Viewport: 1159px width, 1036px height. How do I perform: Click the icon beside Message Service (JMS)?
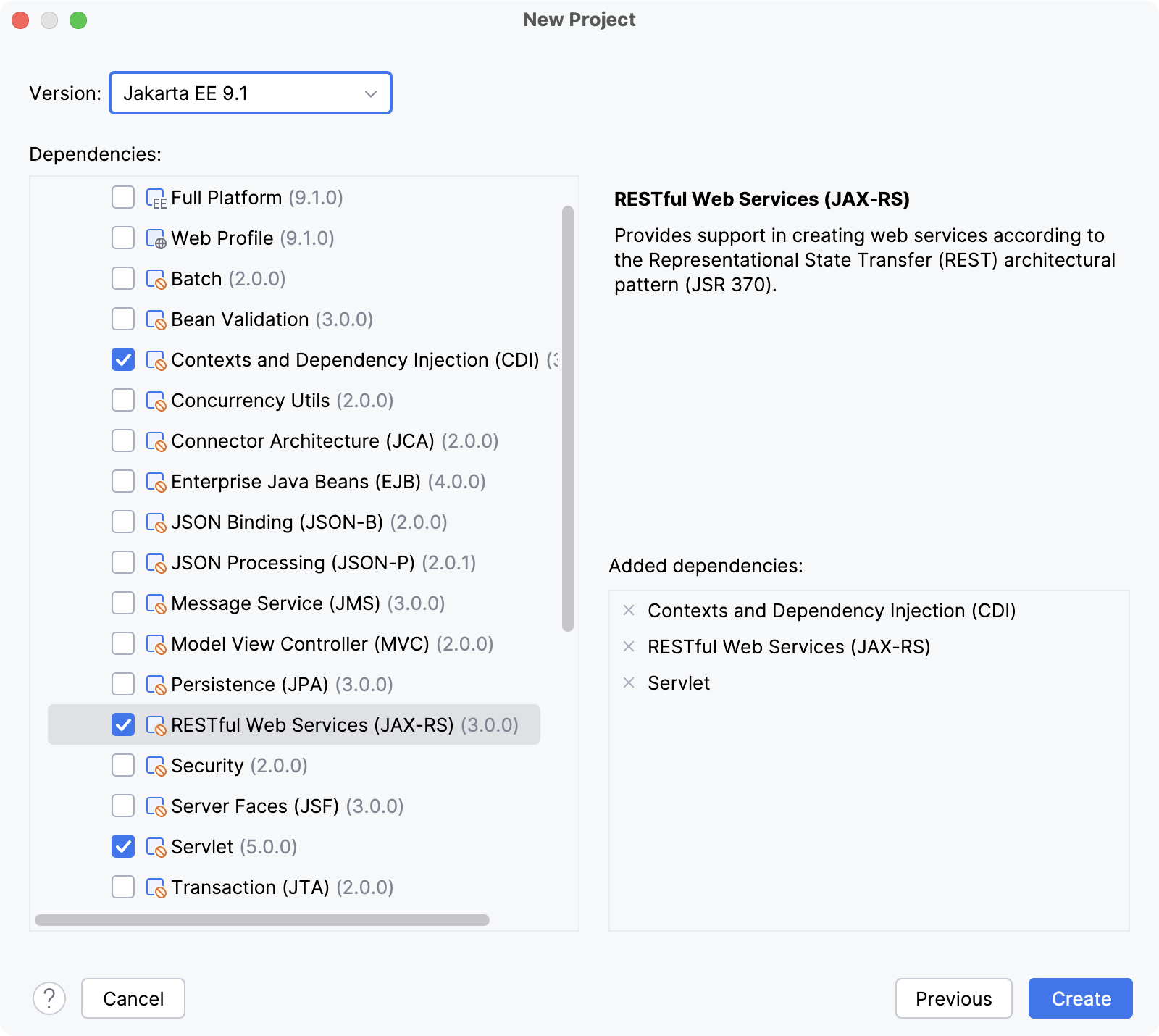(156, 603)
